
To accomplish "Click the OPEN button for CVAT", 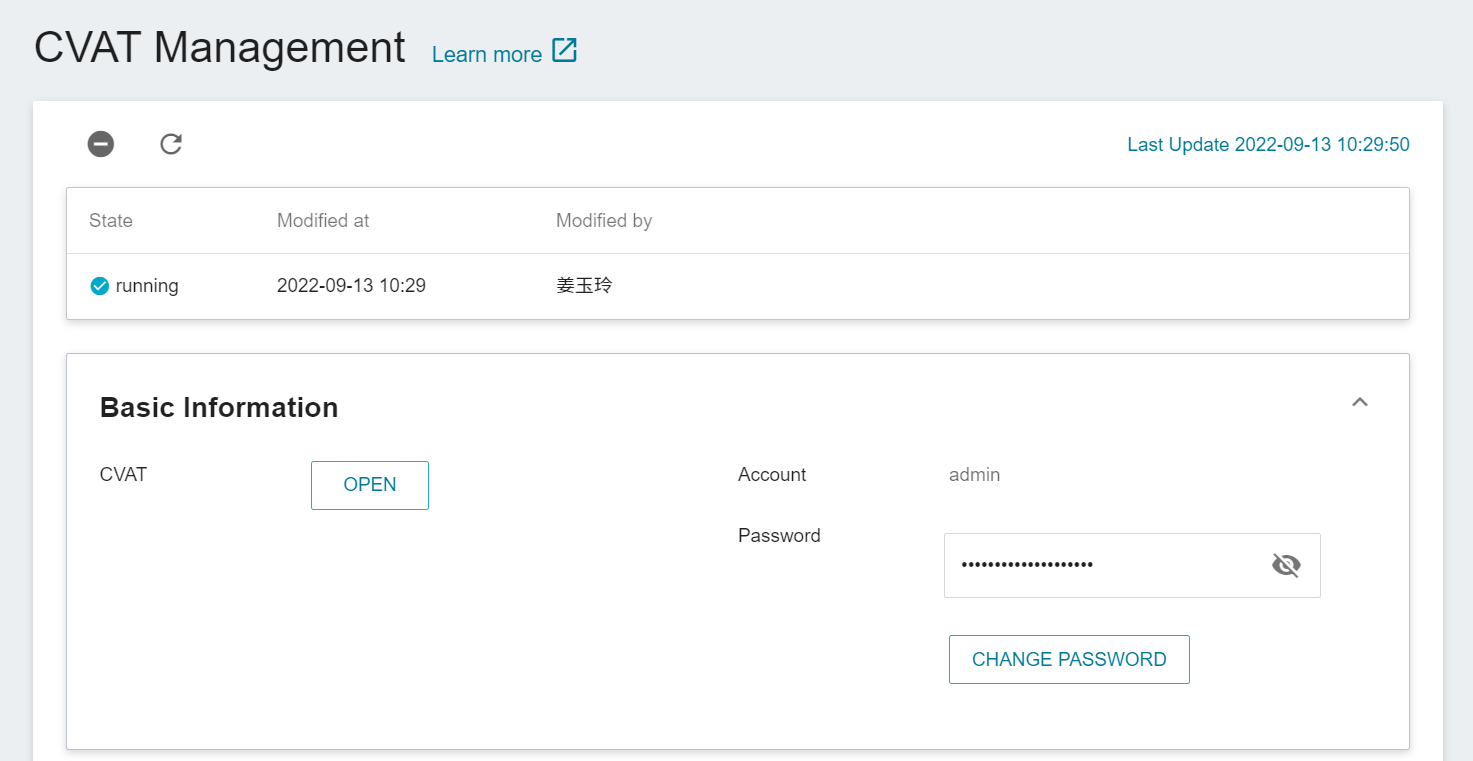I will pos(370,485).
